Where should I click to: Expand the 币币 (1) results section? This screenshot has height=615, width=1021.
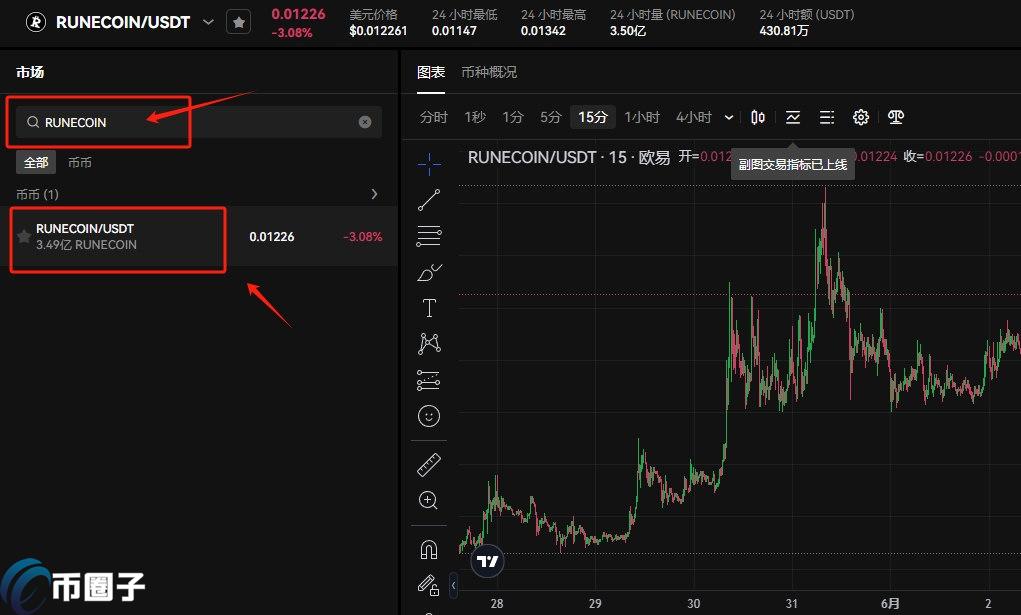coord(374,194)
